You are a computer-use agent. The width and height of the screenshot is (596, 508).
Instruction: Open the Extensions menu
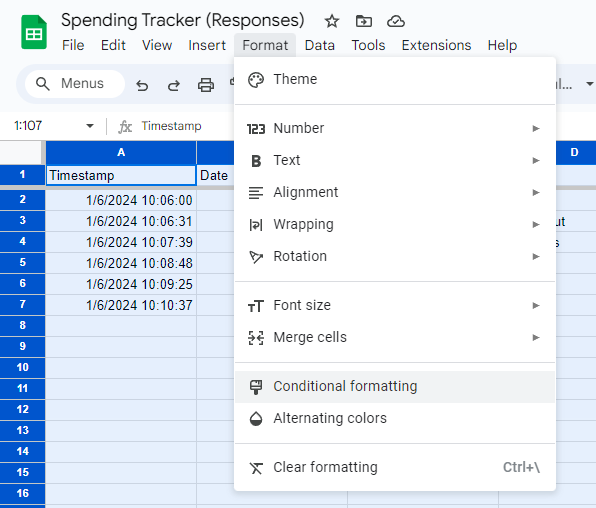436,45
